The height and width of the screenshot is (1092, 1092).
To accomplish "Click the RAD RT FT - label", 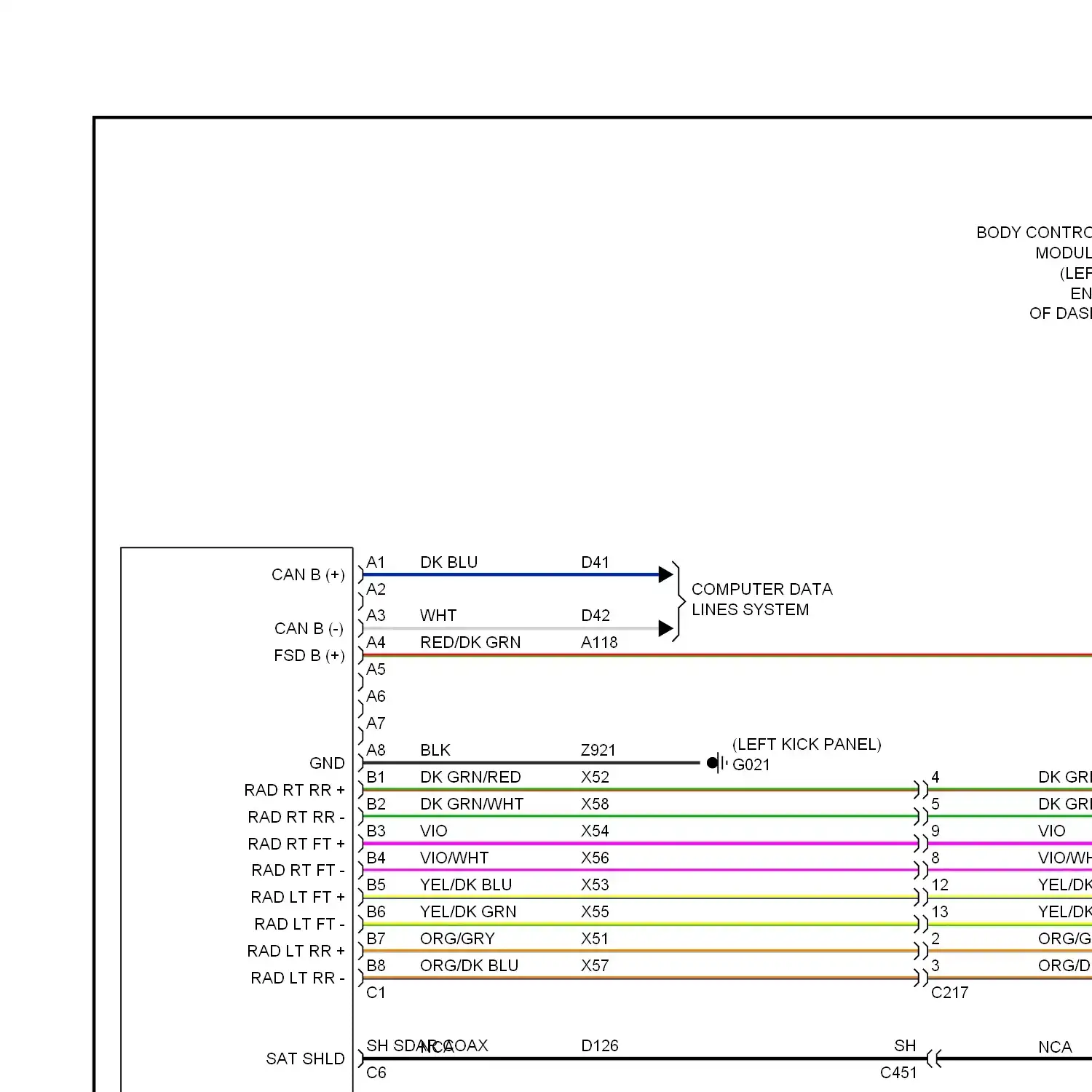I will click(298, 870).
